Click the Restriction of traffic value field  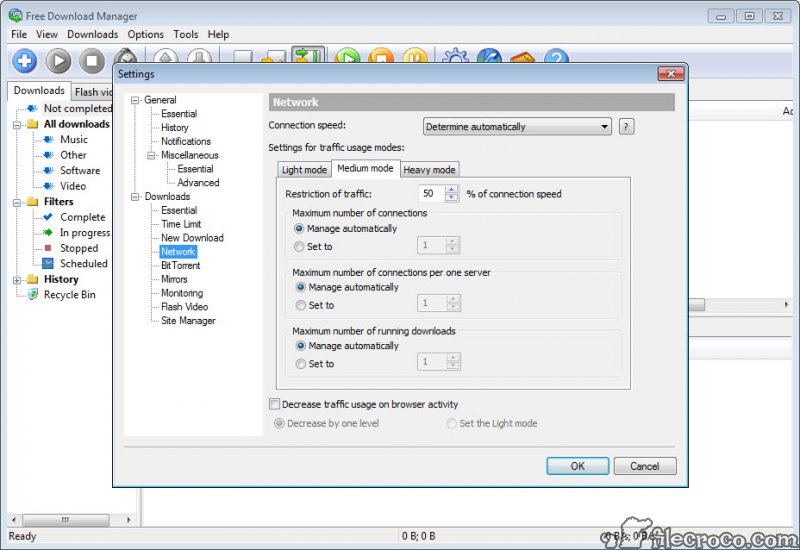click(x=432, y=194)
